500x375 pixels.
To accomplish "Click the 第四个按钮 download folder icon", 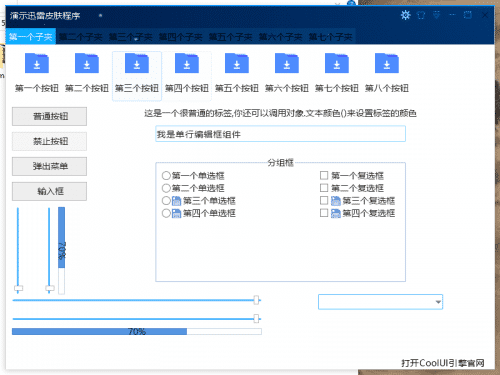I will [x=187, y=63].
